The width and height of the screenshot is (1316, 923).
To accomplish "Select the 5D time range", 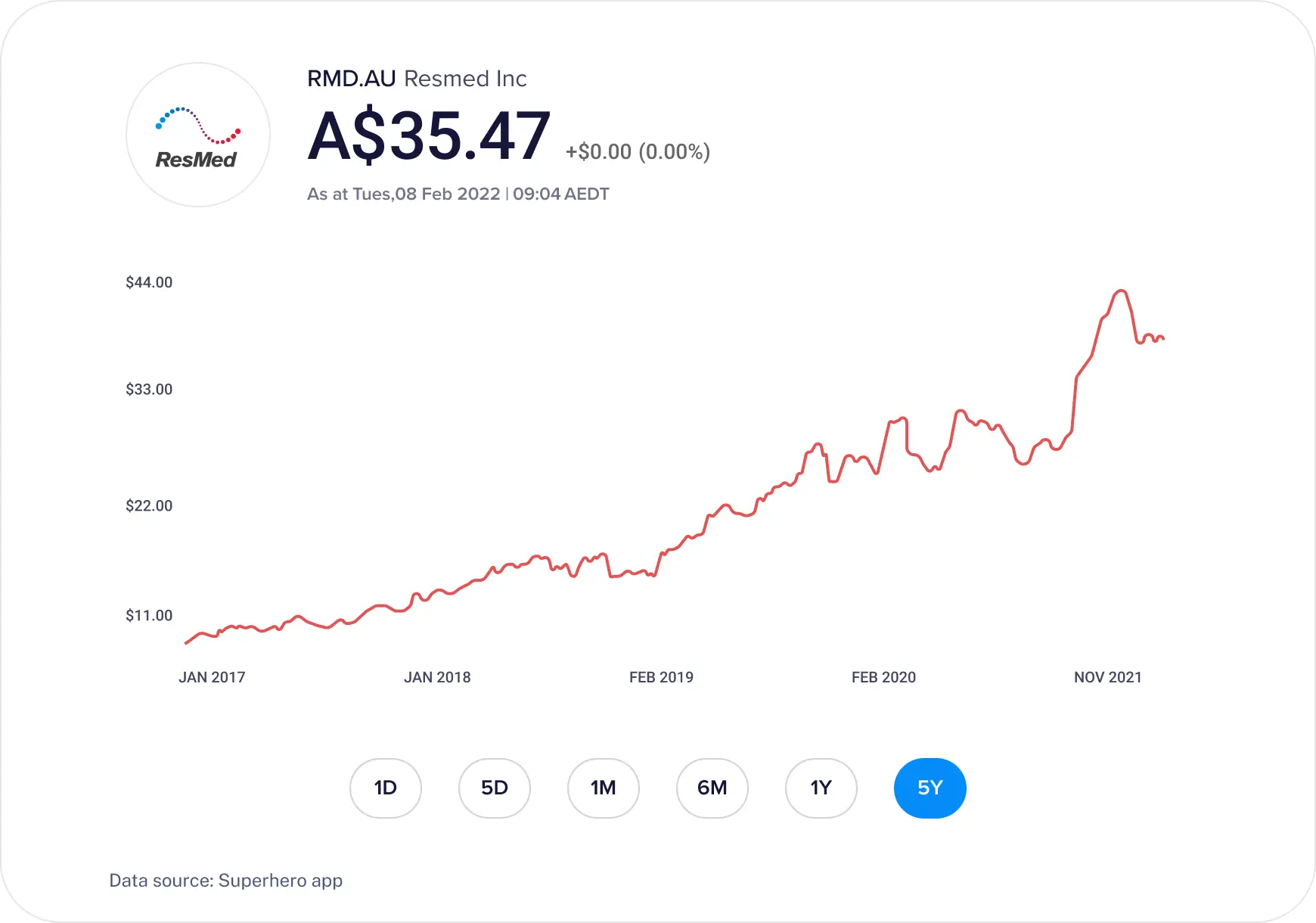I will point(495,788).
